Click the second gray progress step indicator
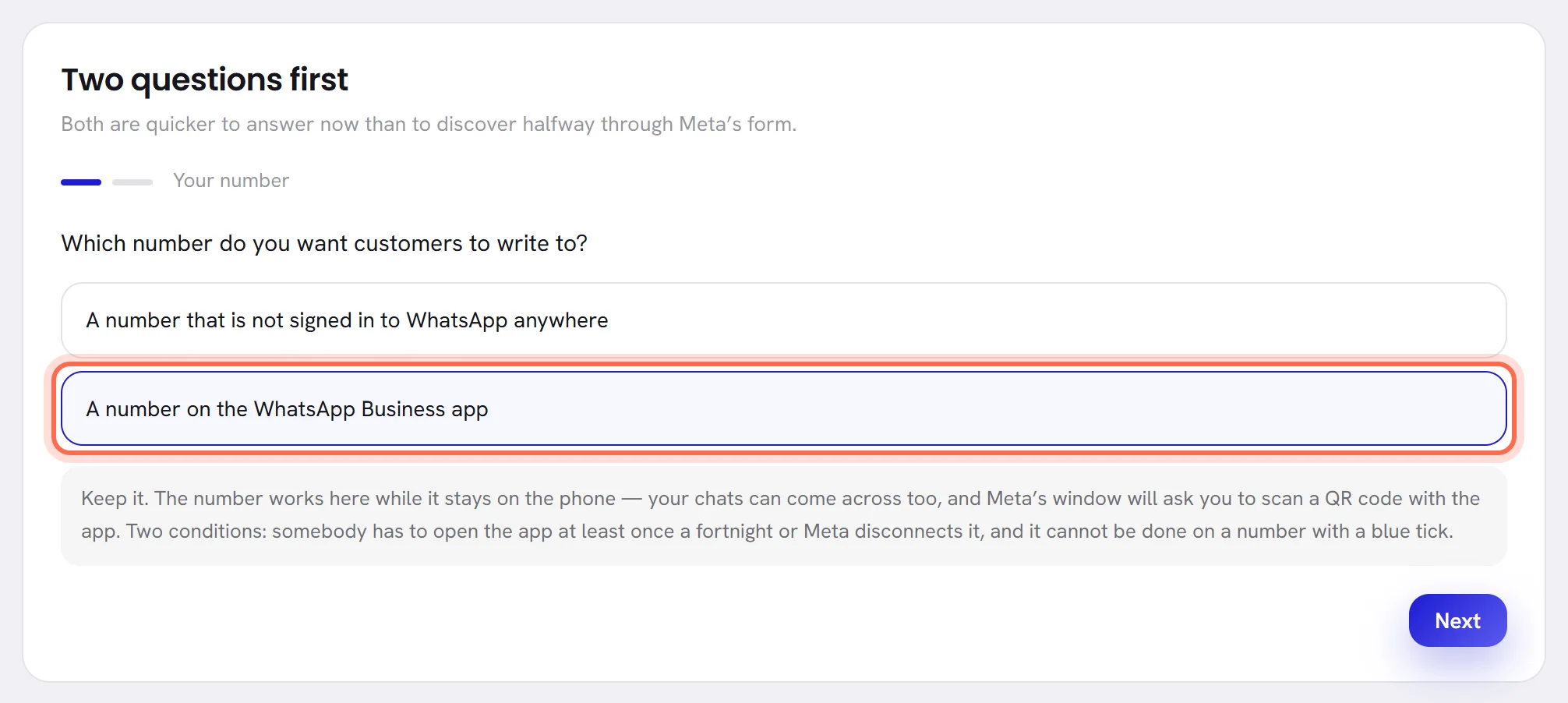This screenshot has width=1568, height=703. tap(132, 182)
